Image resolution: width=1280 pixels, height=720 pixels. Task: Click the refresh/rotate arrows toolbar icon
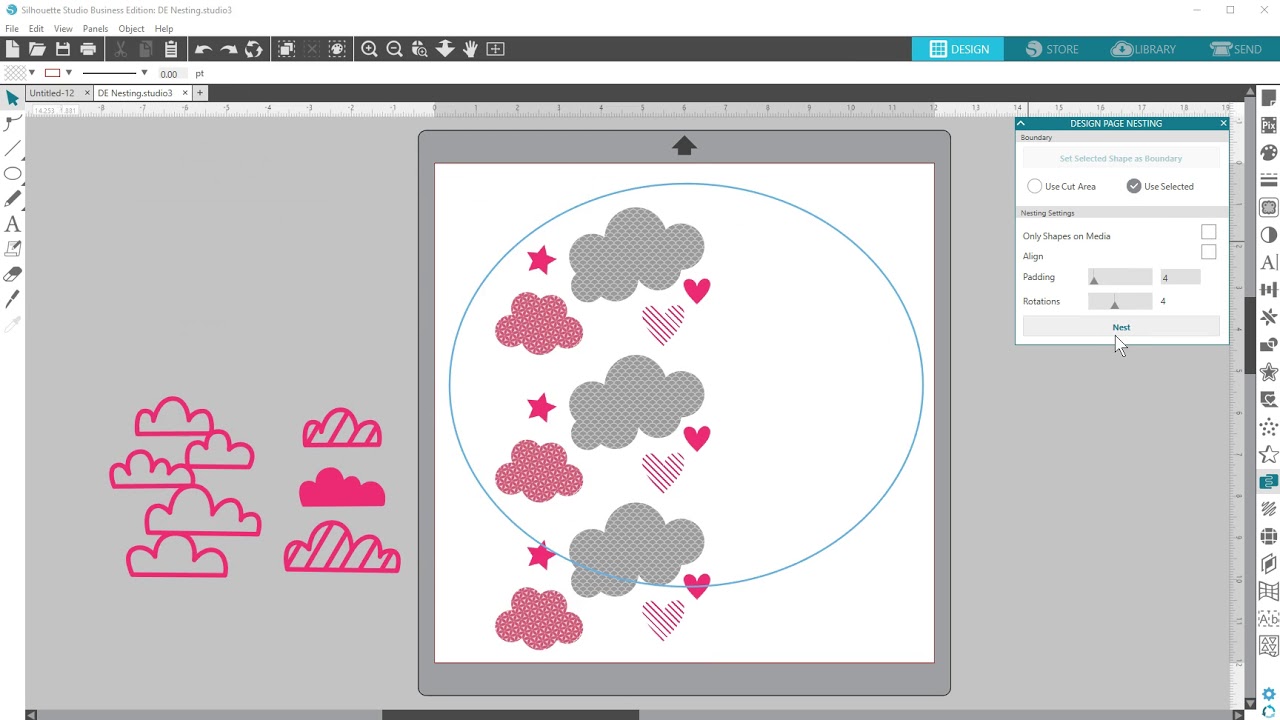coord(254,49)
